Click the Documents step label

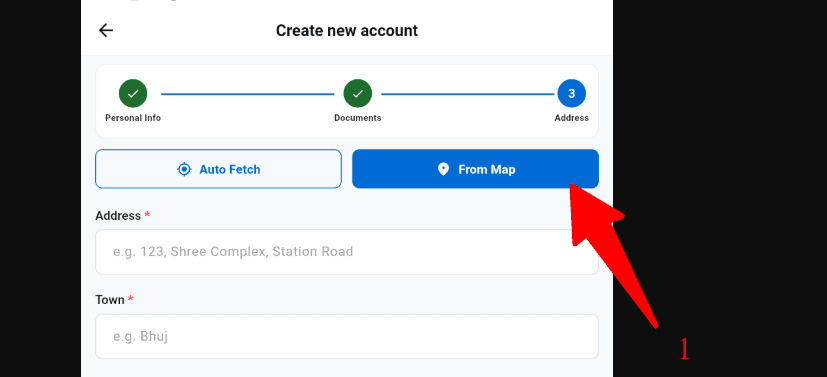click(x=358, y=118)
